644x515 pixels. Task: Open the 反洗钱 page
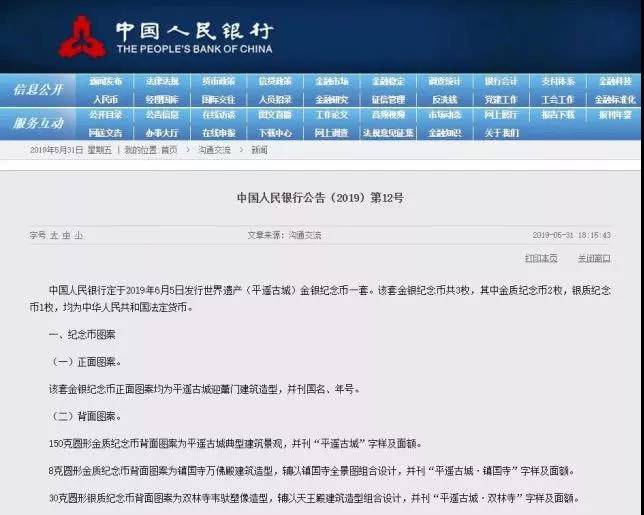(x=444, y=99)
